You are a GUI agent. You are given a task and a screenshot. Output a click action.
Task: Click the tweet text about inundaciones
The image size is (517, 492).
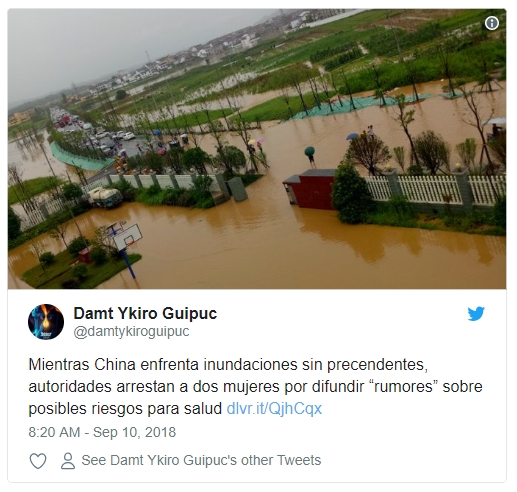pyautogui.click(x=255, y=387)
